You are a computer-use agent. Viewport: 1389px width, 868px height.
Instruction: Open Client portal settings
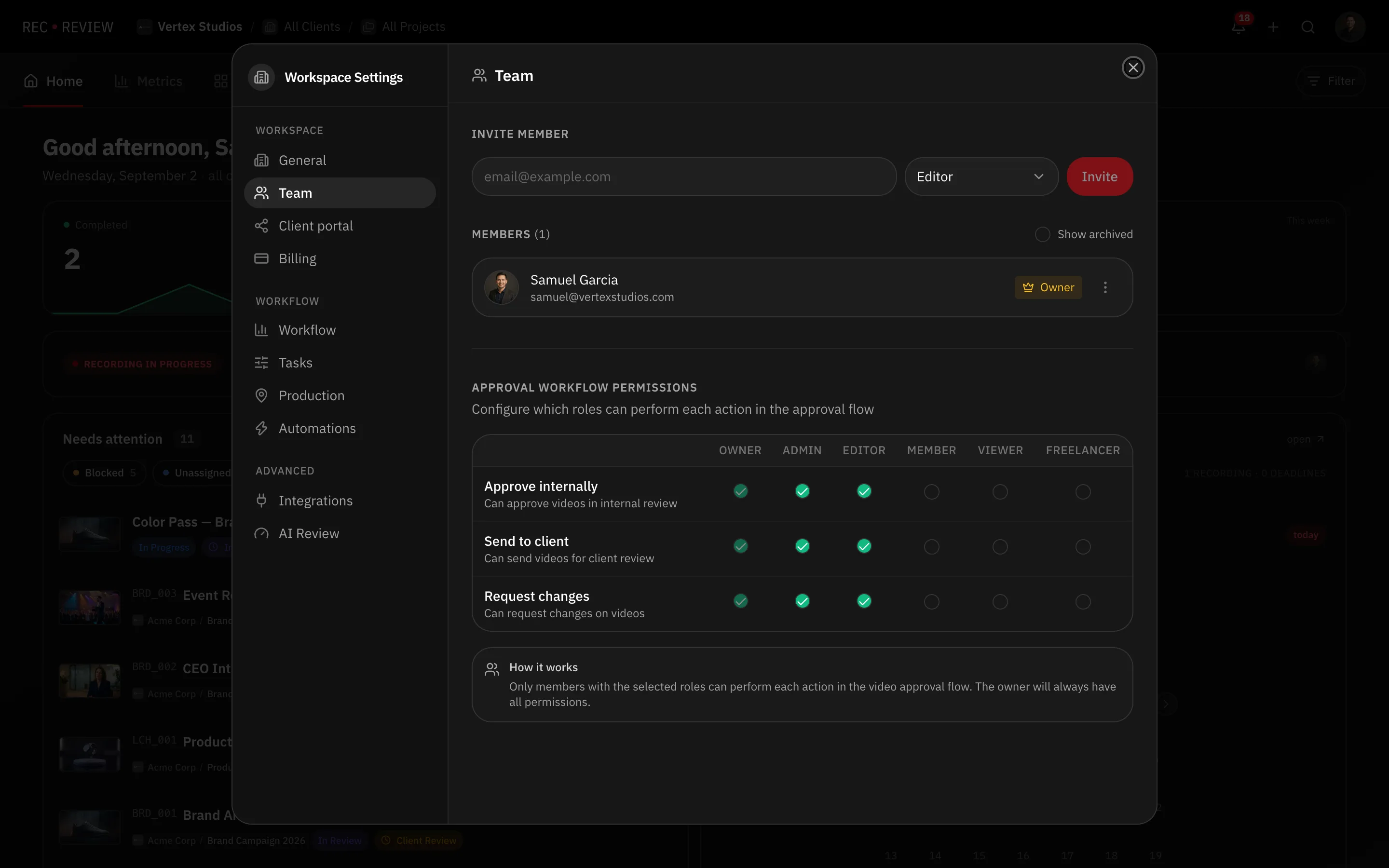(x=340, y=226)
